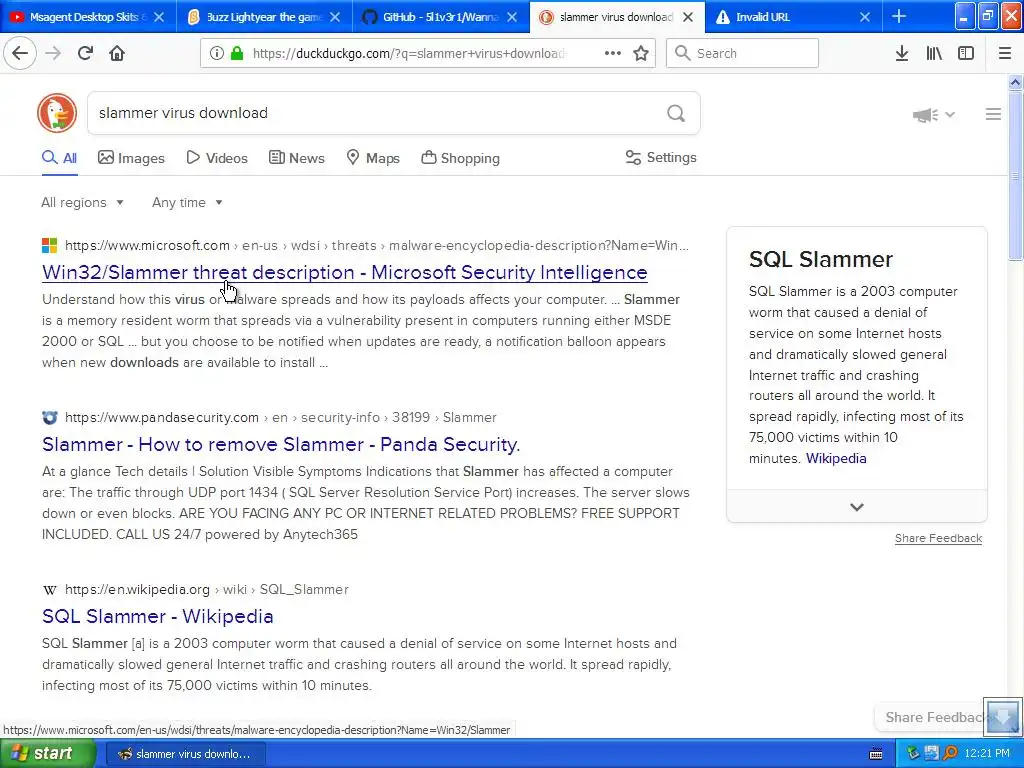Viewport: 1024px width, 768px height.
Task: Bookmark this page with the star
Action: click(x=641, y=53)
